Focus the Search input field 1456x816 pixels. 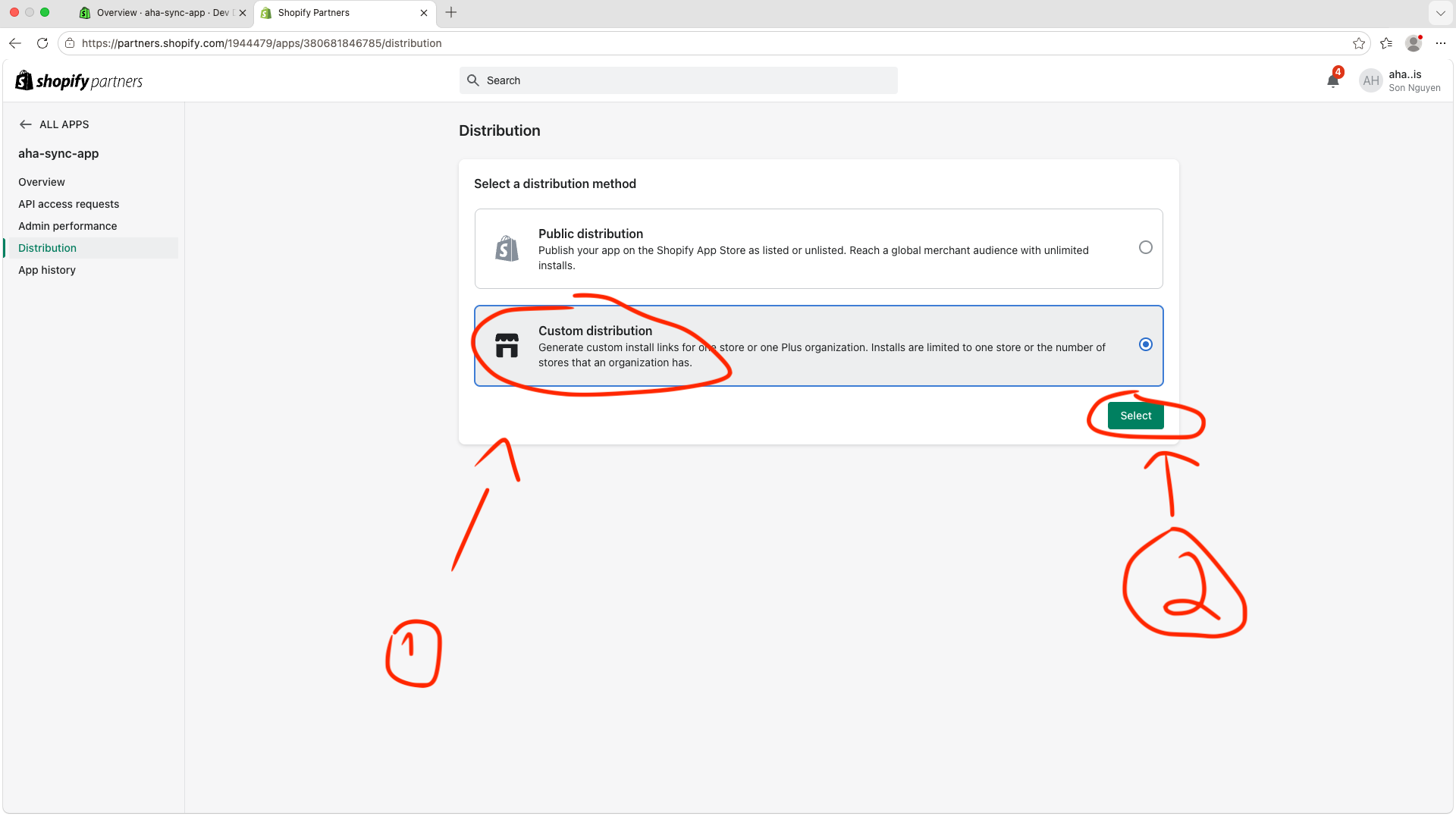click(x=678, y=80)
